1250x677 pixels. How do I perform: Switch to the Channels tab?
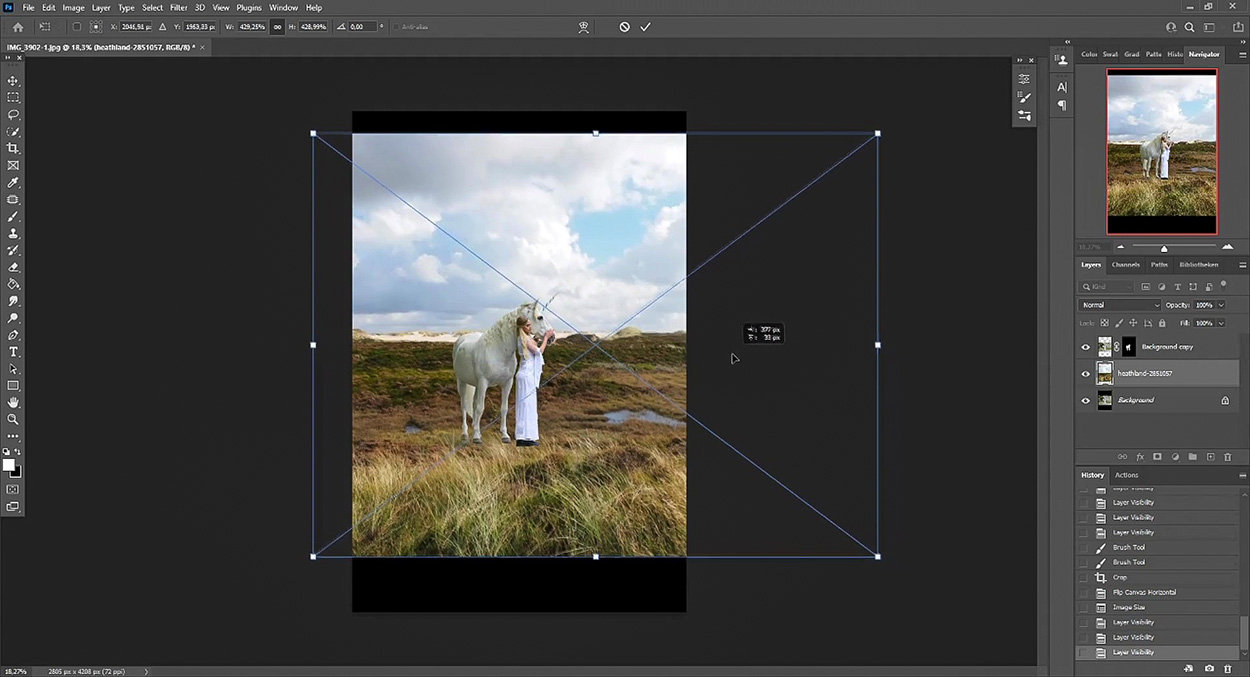click(1125, 265)
